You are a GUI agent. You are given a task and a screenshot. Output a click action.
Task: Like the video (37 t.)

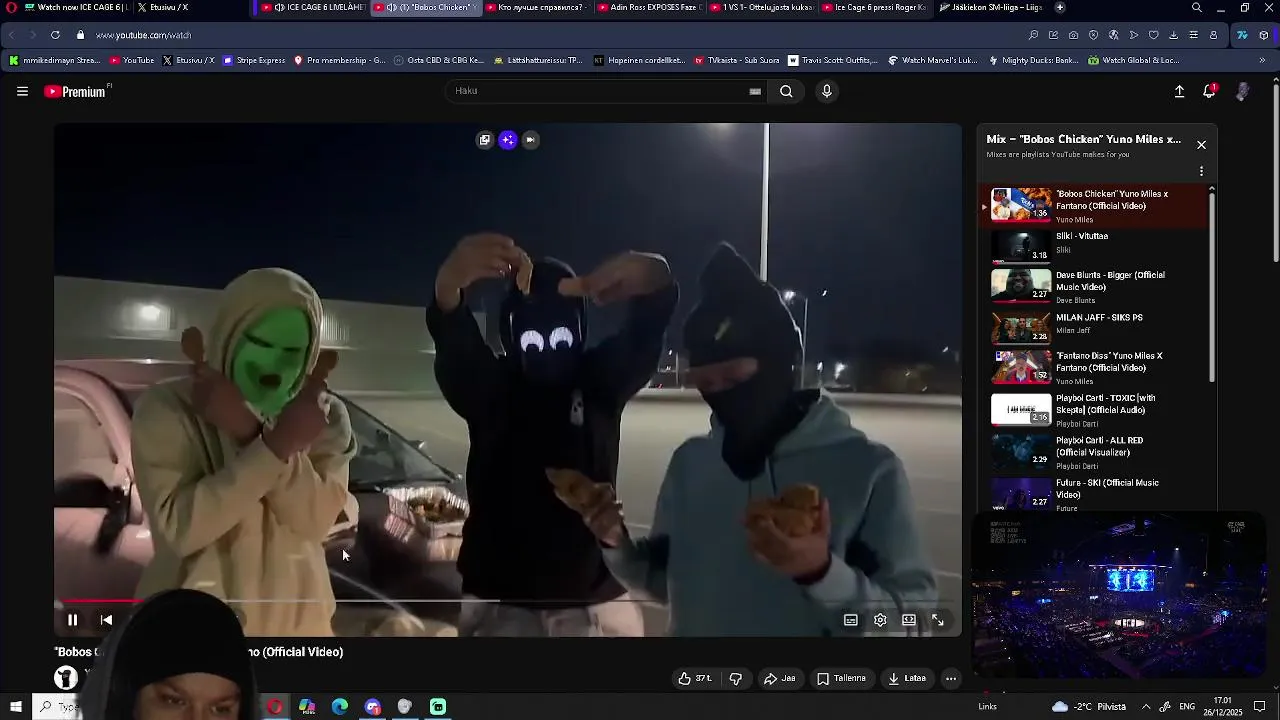pos(695,678)
